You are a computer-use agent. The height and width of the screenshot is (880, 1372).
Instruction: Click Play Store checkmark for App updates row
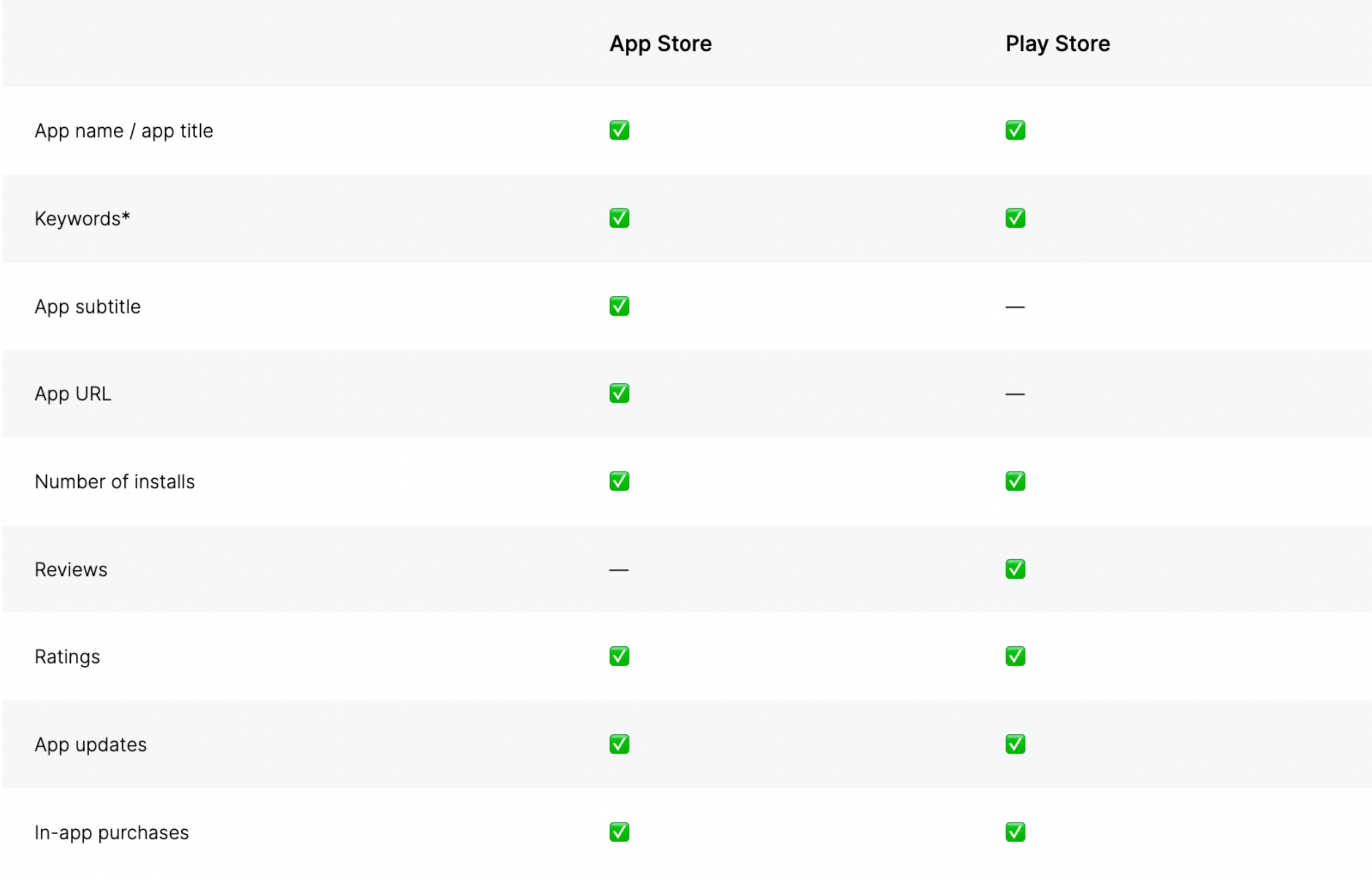tap(1015, 744)
